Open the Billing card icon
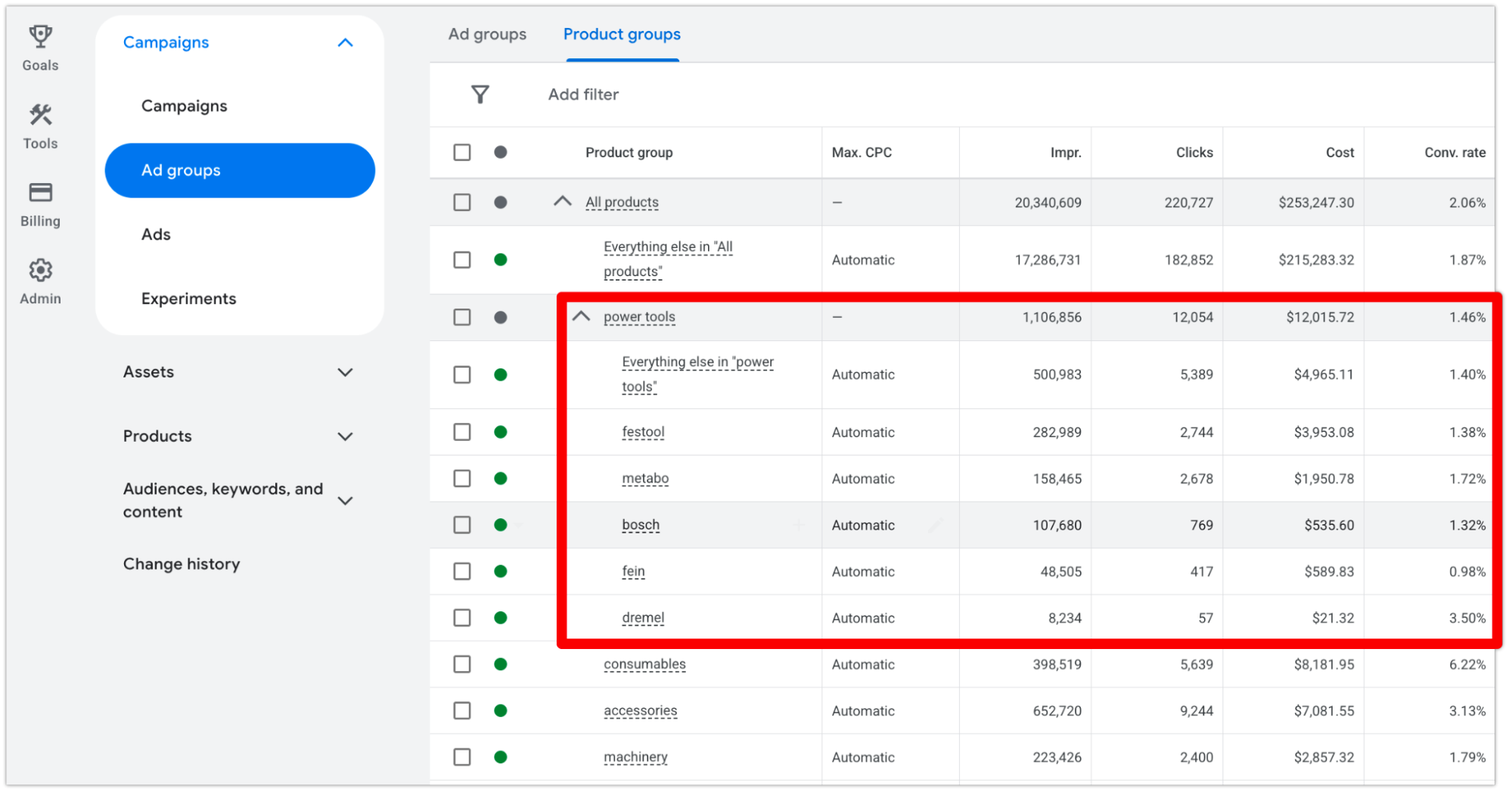This screenshot has height=792, width=1512. (x=40, y=193)
